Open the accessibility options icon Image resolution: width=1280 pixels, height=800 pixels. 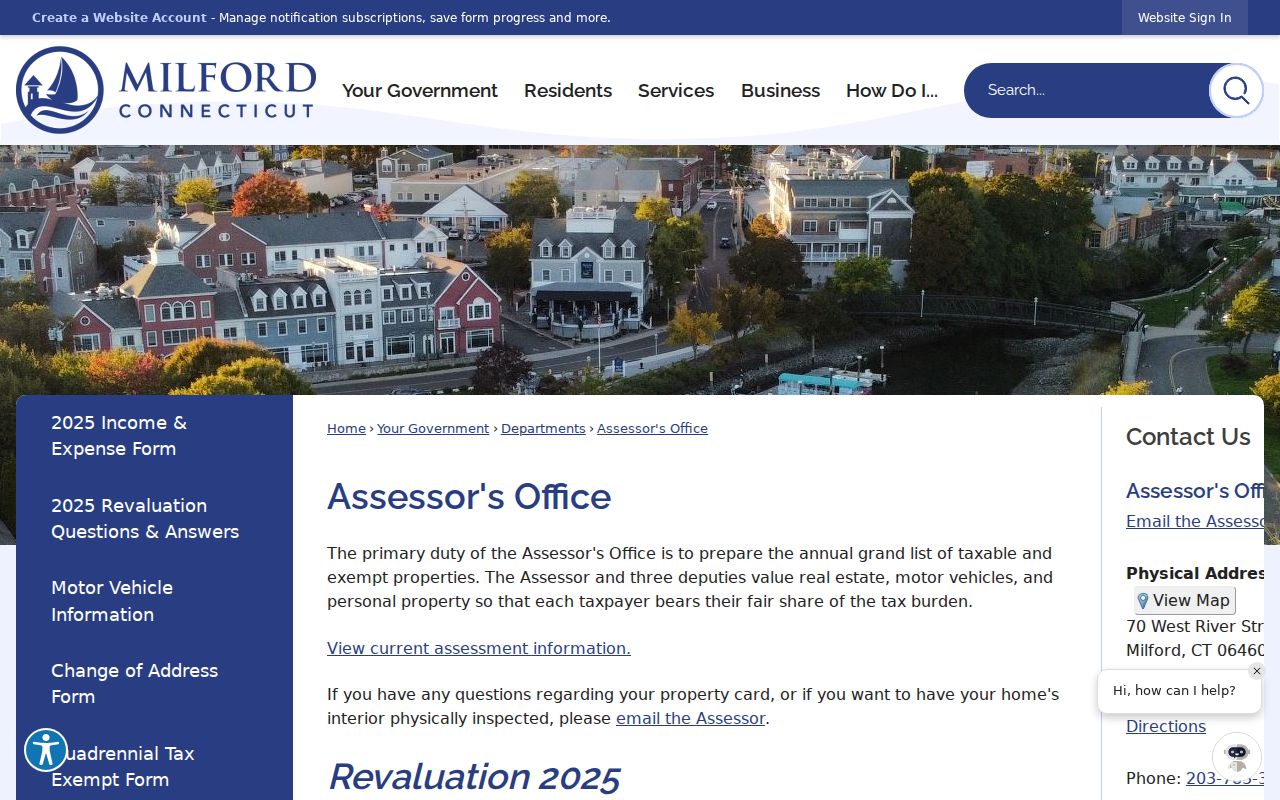point(46,750)
